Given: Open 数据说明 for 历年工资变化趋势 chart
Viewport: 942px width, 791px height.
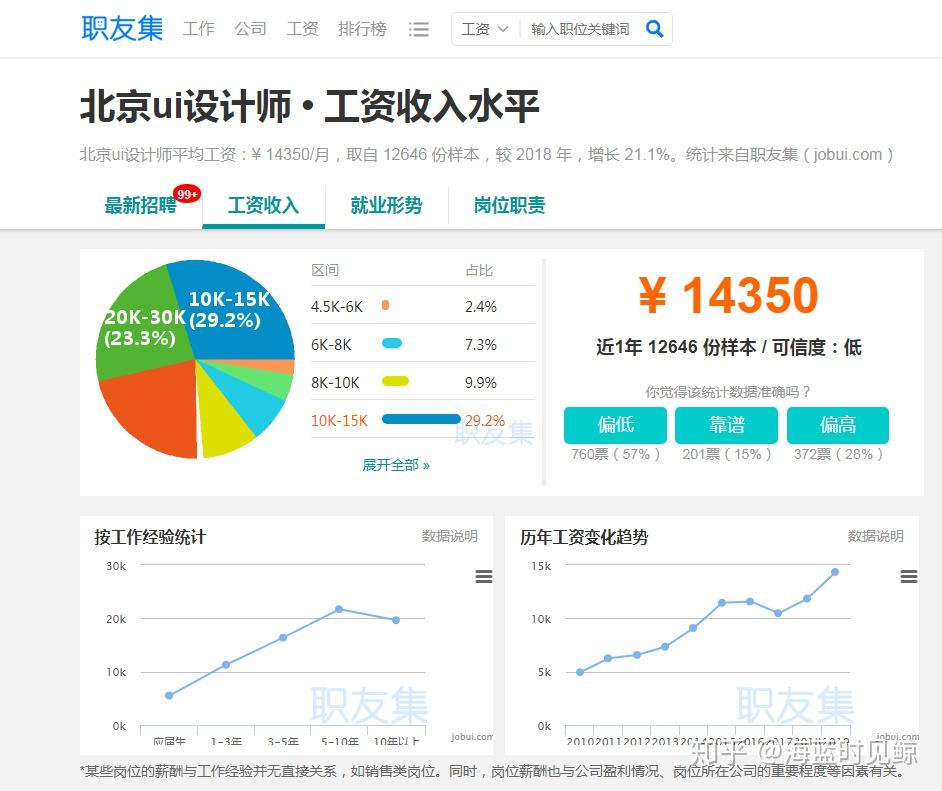Looking at the screenshot, I should click(x=875, y=536).
